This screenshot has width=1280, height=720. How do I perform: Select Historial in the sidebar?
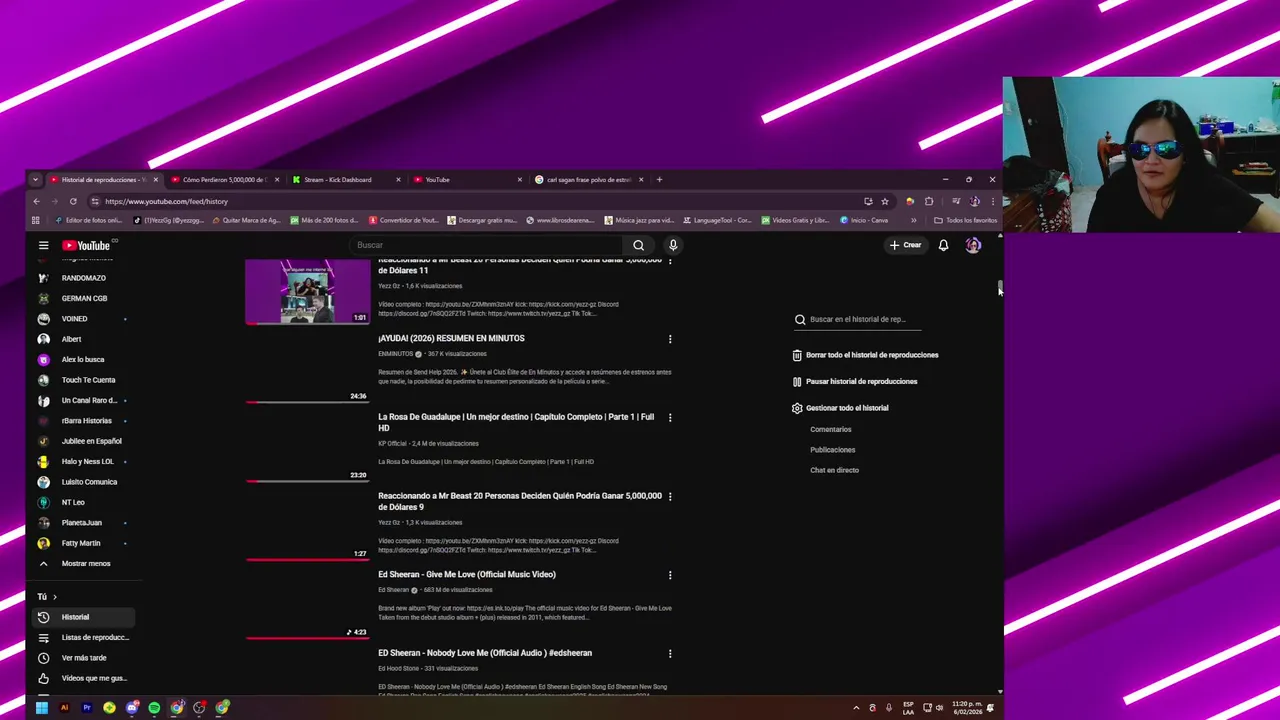pyautogui.click(x=82, y=617)
